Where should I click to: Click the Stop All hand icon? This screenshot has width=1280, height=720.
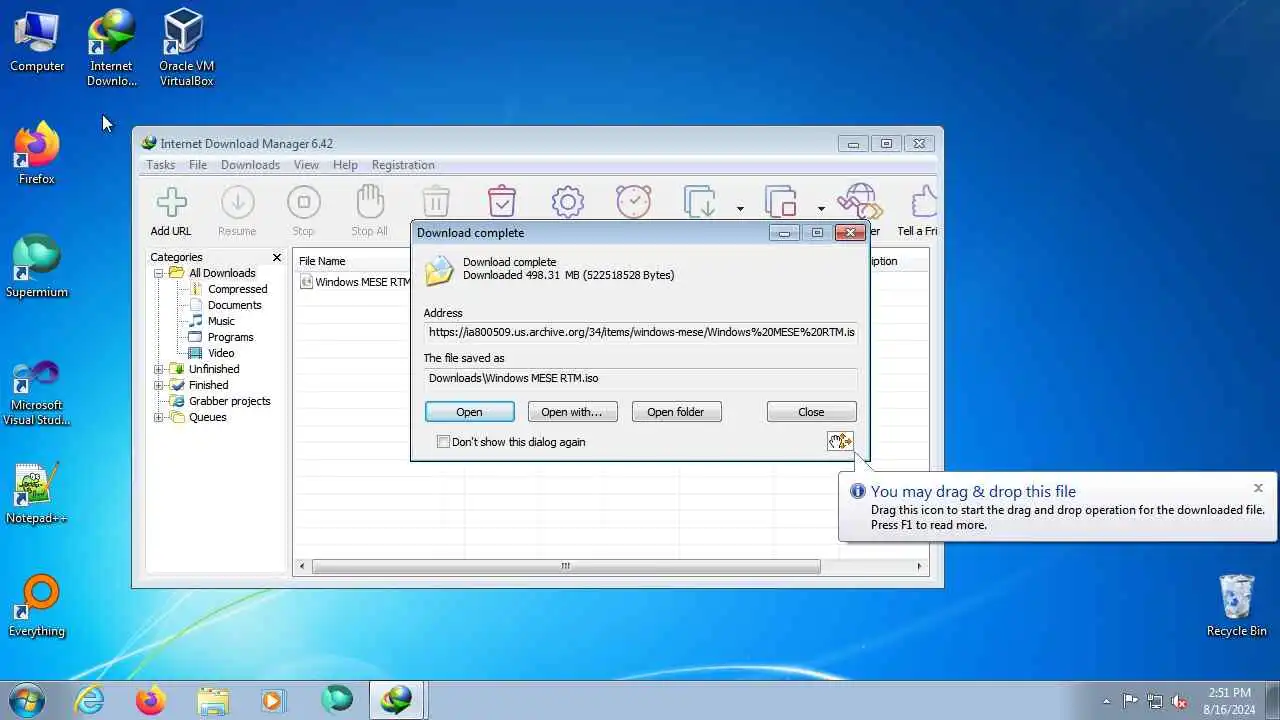[369, 202]
